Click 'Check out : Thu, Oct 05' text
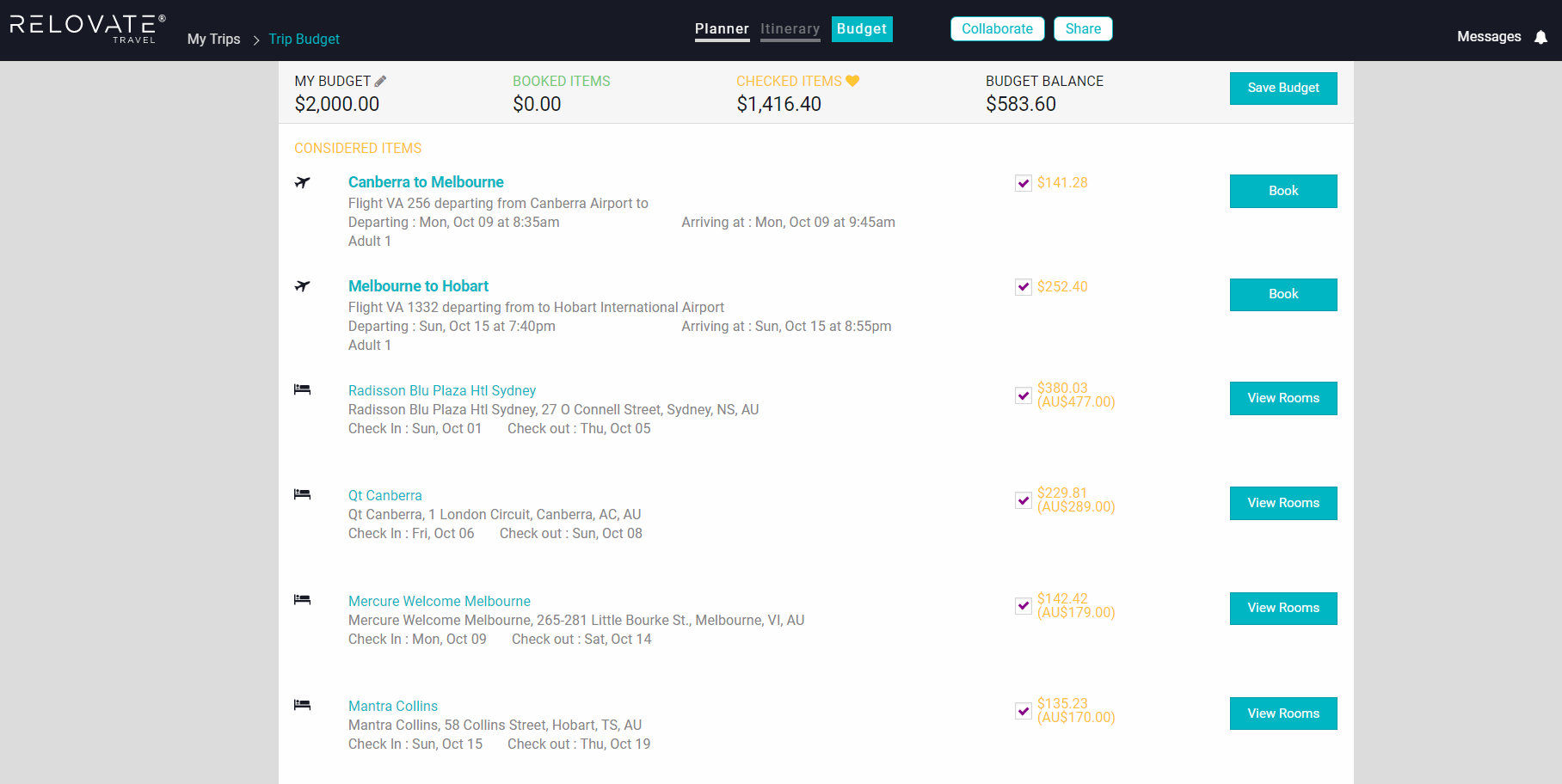 click(x=579, y=428)
